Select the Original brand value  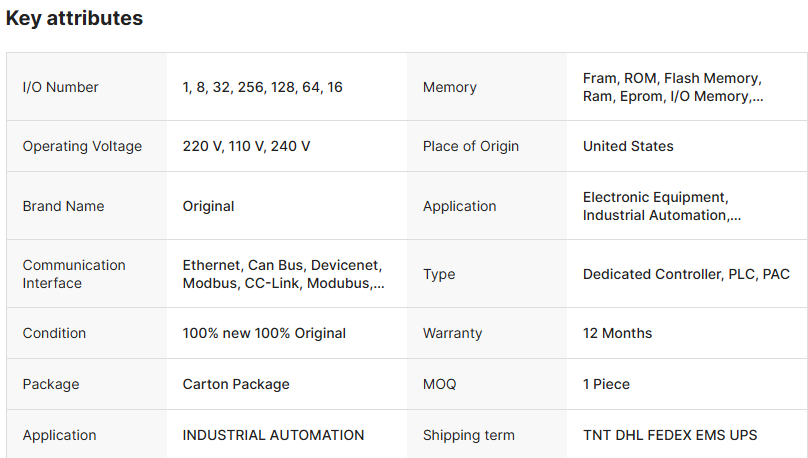(208, 206)
